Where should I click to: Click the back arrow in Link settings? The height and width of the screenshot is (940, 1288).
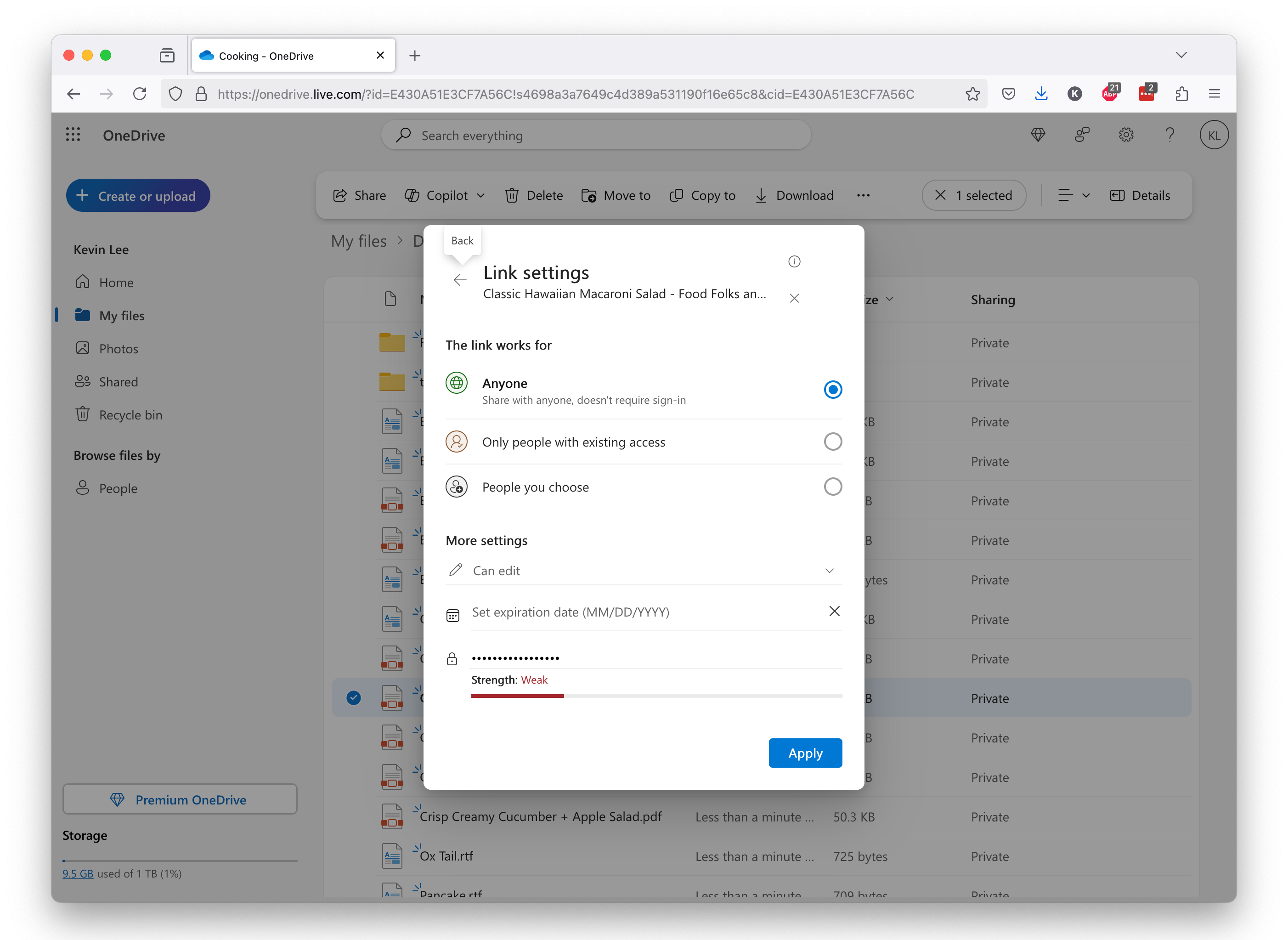click(460, 279)
